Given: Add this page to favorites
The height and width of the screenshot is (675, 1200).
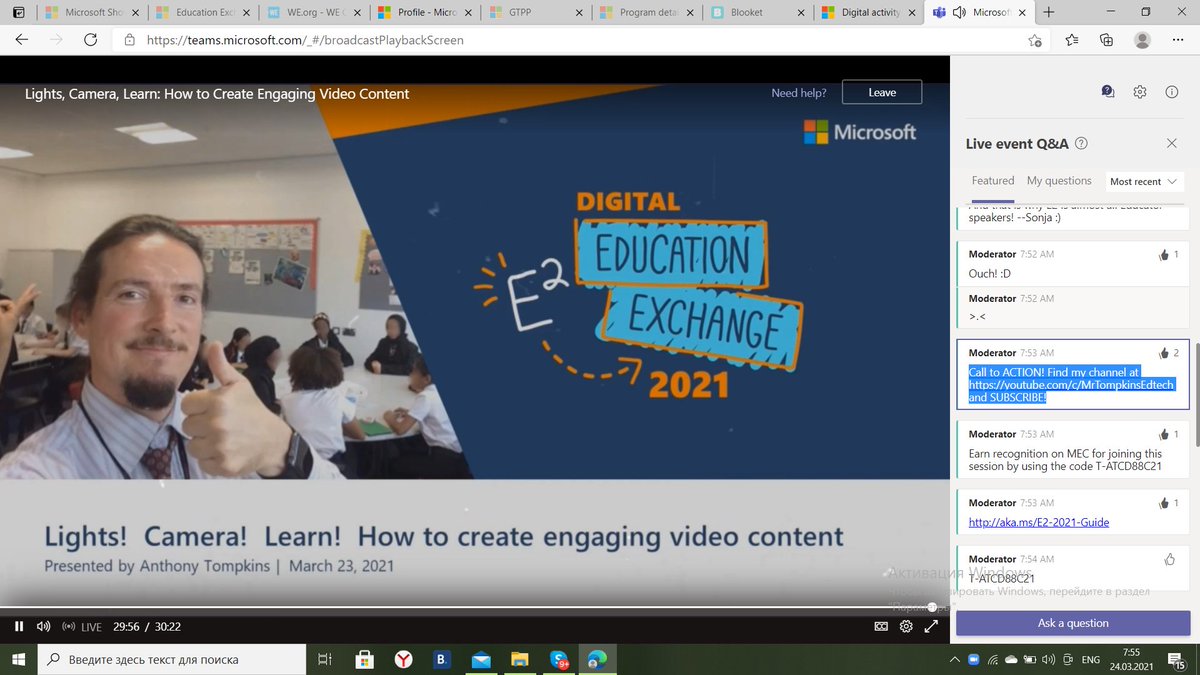Looking at the screenshot, I should [1035, 40].
